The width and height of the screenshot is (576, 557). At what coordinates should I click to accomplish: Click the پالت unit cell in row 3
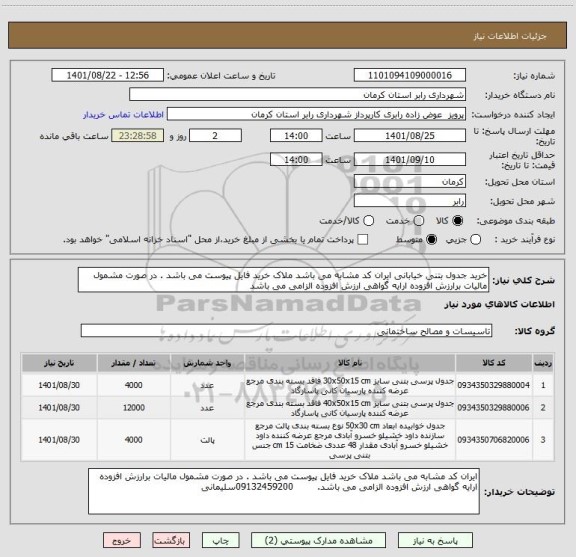point(207,440)
